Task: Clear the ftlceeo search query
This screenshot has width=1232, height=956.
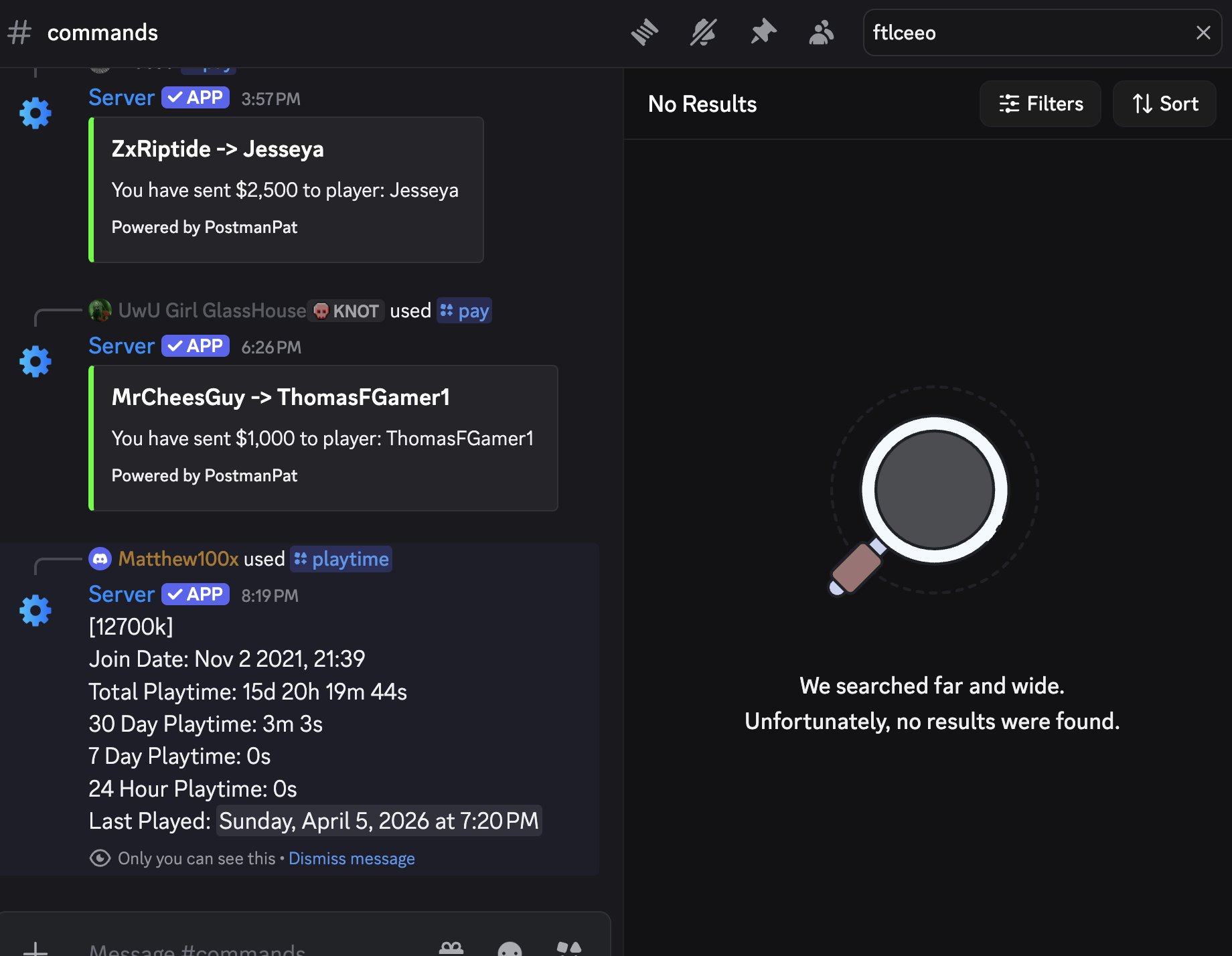Action: point(1203,33)
